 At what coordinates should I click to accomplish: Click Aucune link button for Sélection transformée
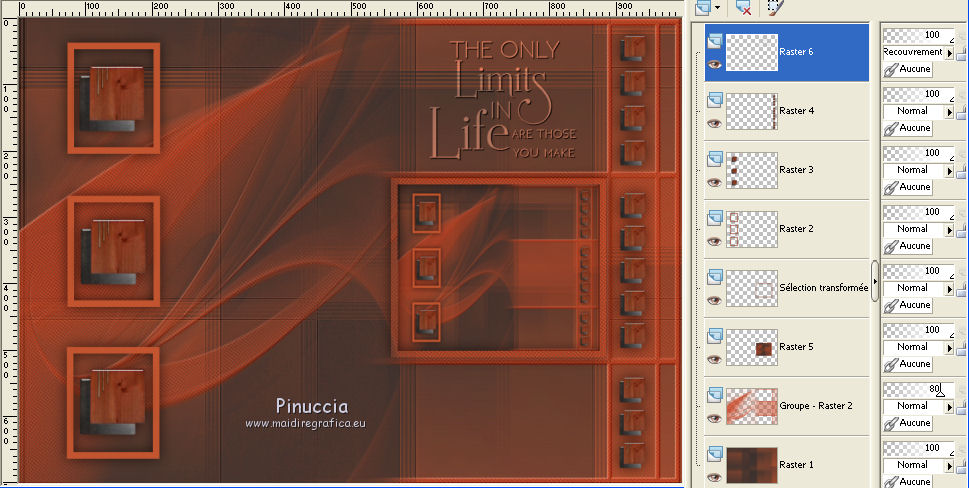[x=907, y=305]
